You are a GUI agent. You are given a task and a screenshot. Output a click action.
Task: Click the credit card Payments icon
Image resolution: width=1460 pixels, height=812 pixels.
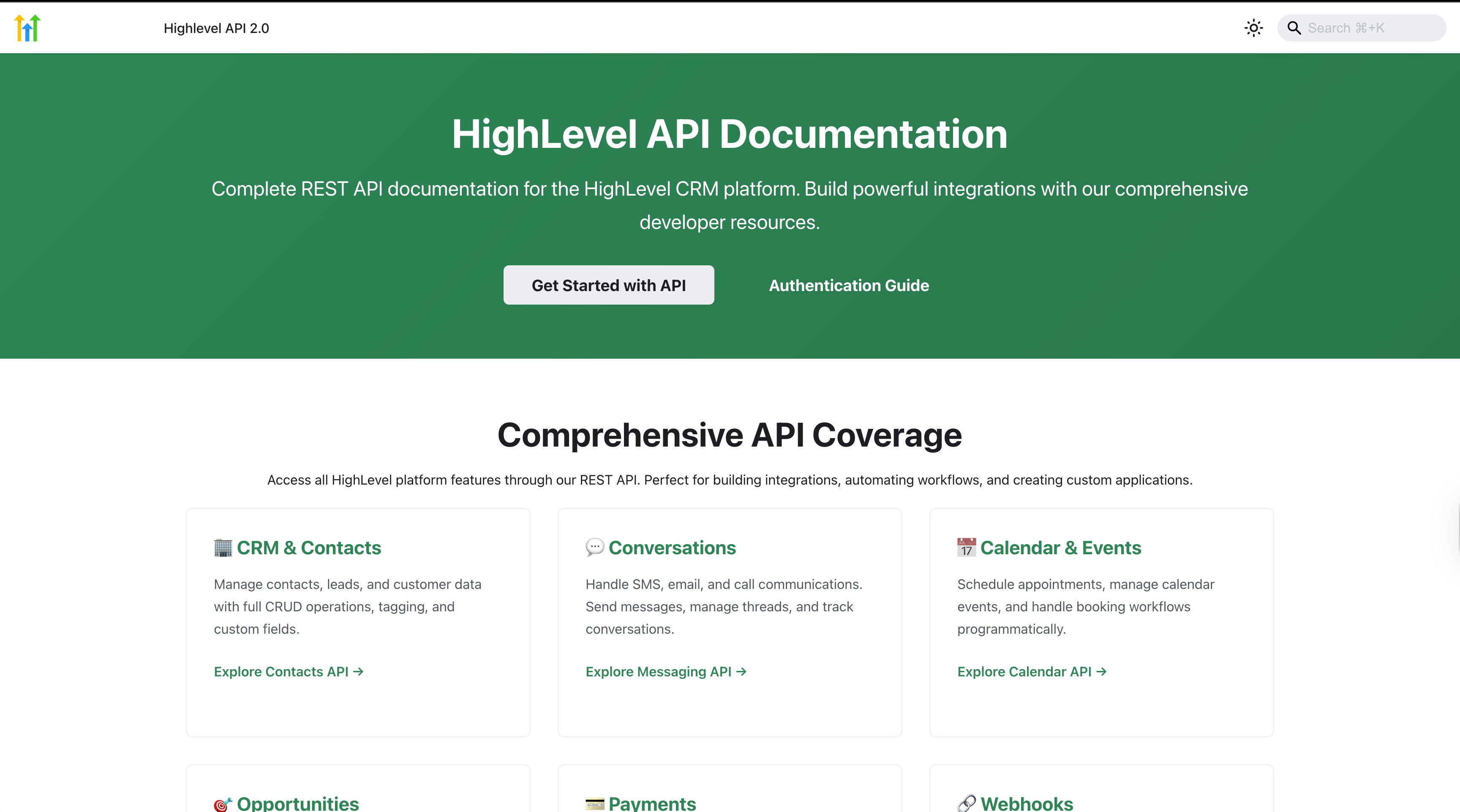pos(594,804)
